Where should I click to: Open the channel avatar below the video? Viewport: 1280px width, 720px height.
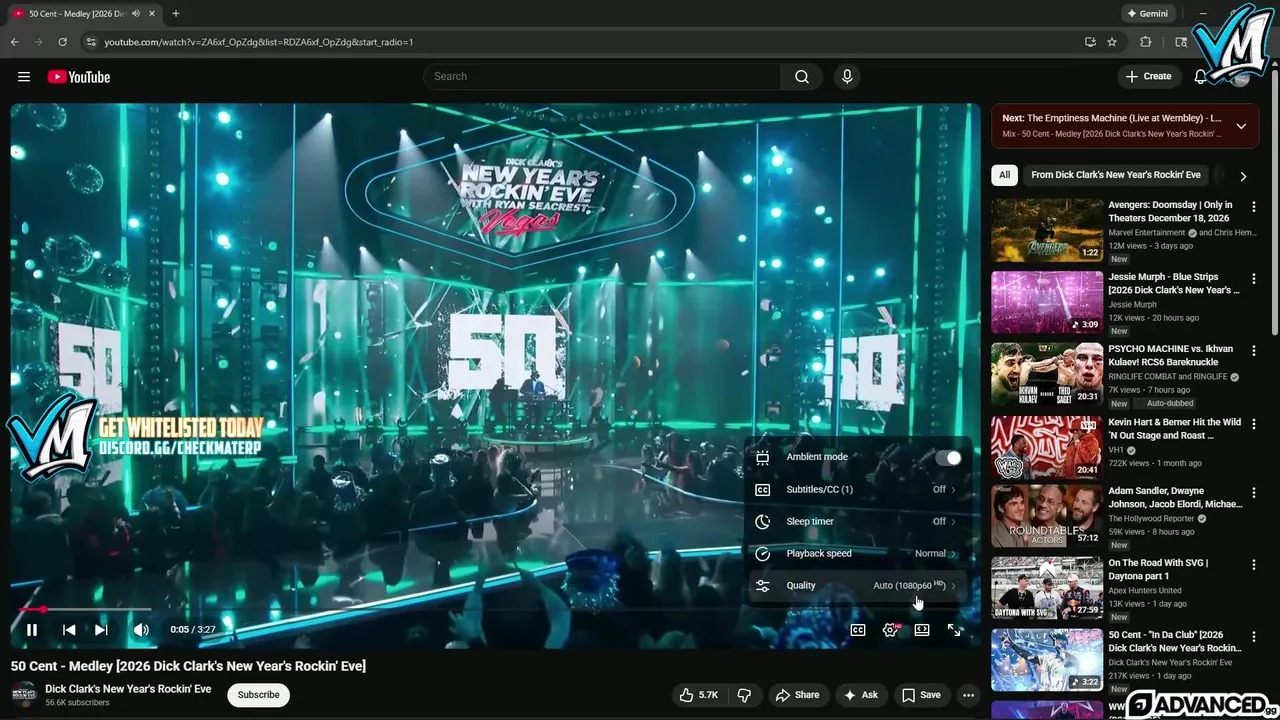coord(23,694)
